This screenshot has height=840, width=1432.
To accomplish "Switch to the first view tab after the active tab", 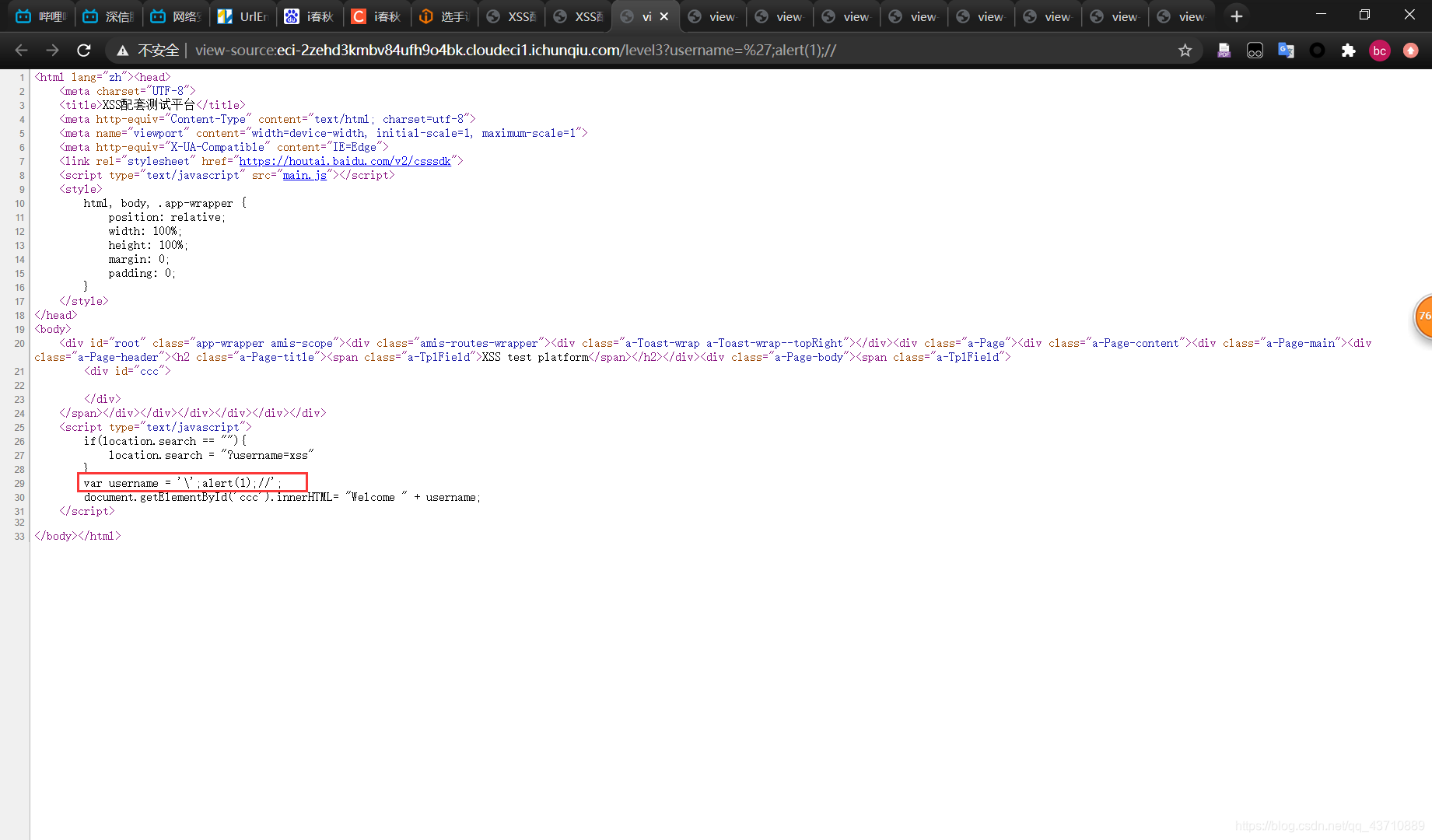I will (x=712, y=16).
